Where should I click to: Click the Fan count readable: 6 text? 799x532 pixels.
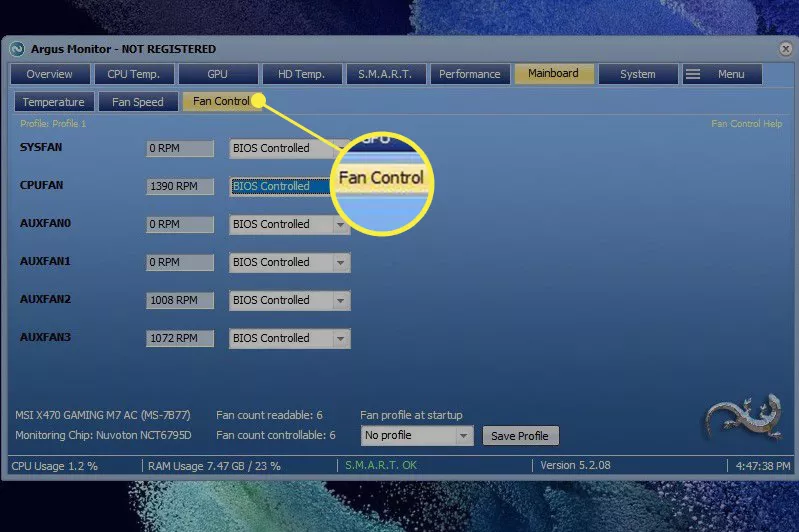269,415
